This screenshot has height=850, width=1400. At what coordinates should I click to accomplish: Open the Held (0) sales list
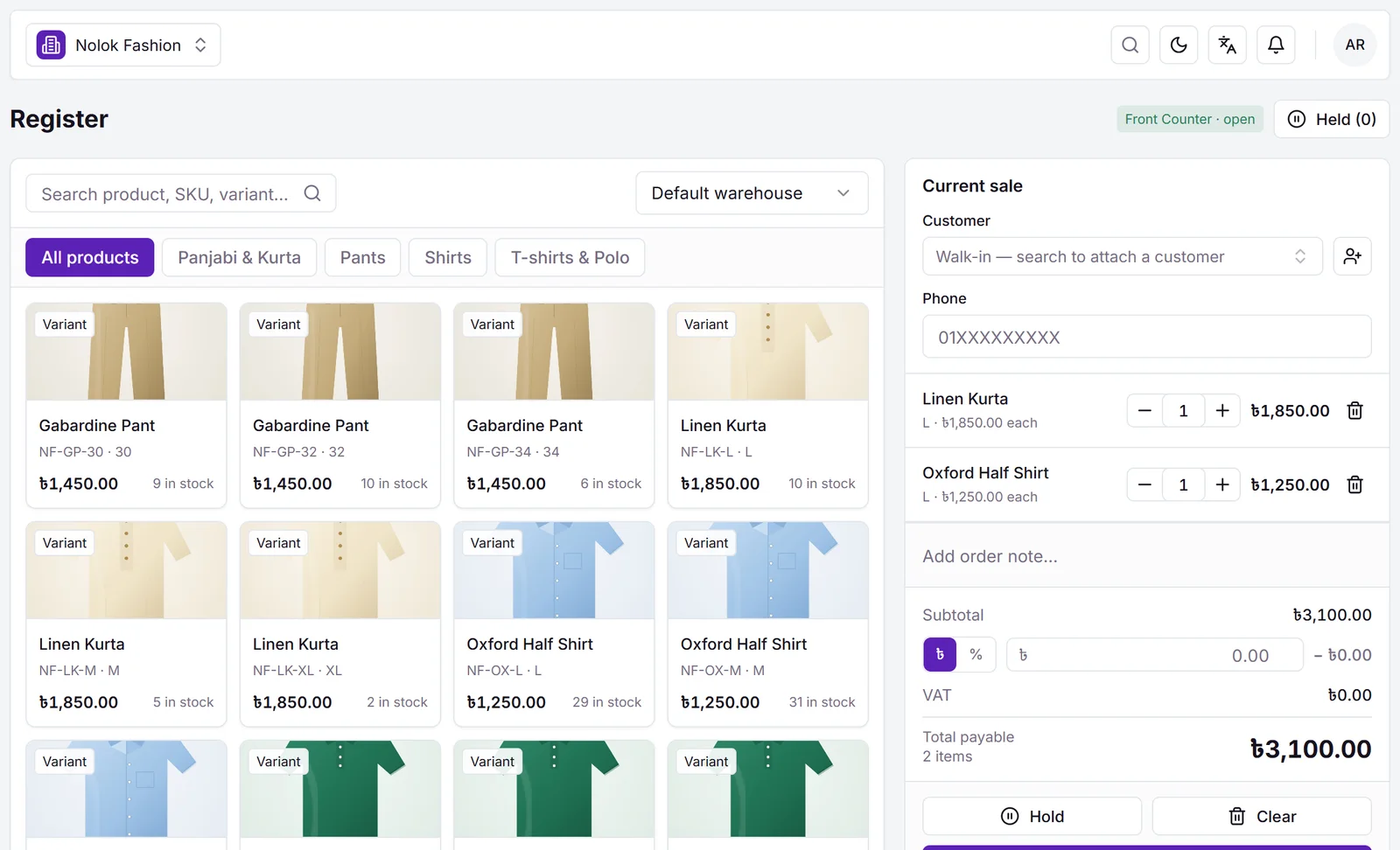1332,119
